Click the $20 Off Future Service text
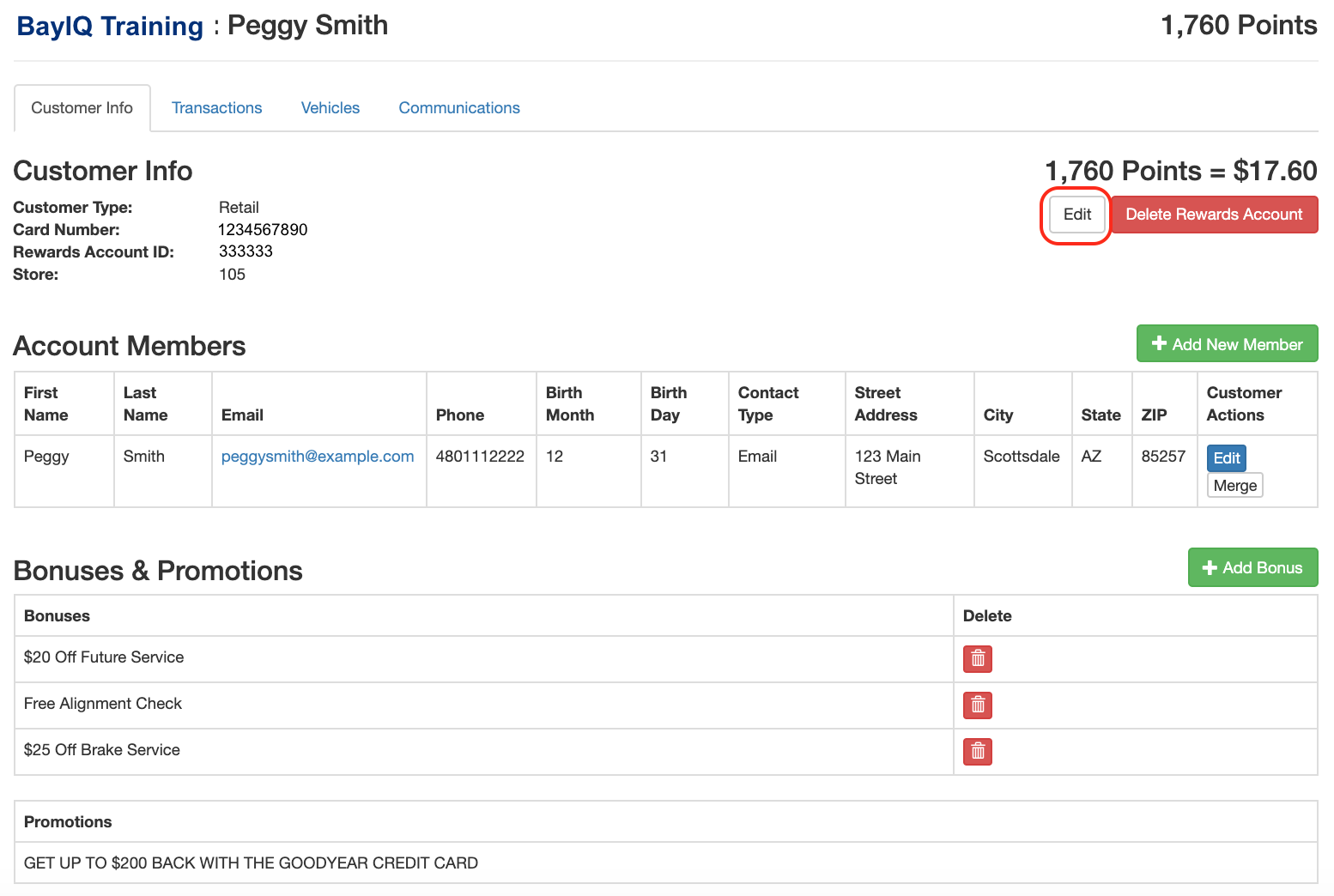 pos(104,657)
